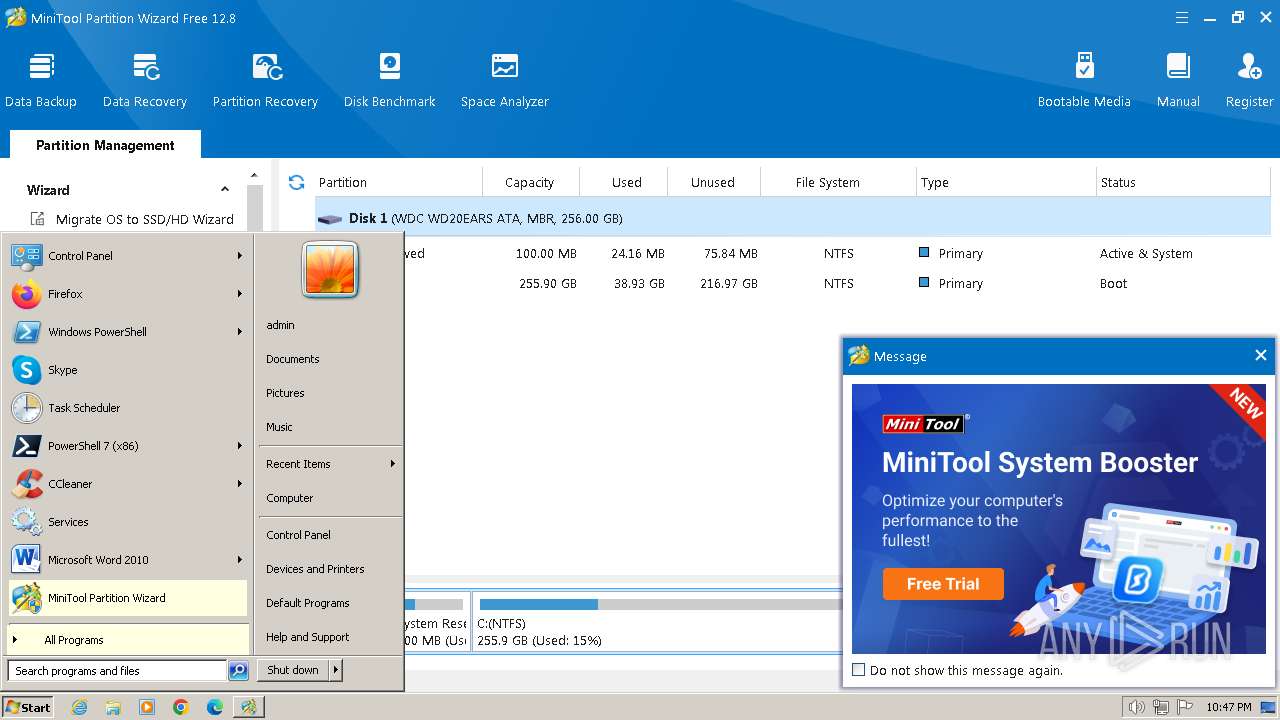Click the Start menu search magnifier icon

point(238,671)
